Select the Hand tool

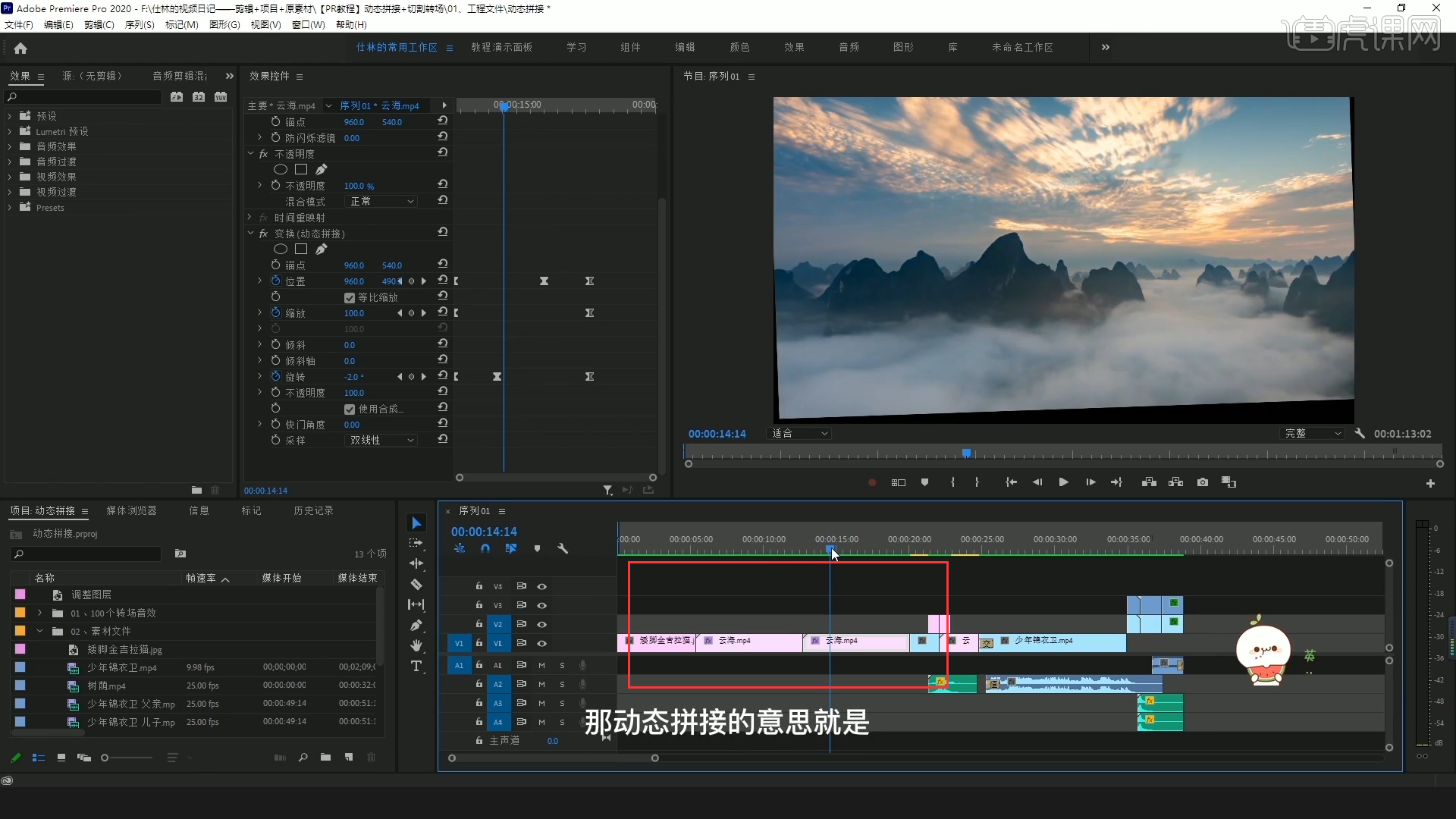[416, 645]
